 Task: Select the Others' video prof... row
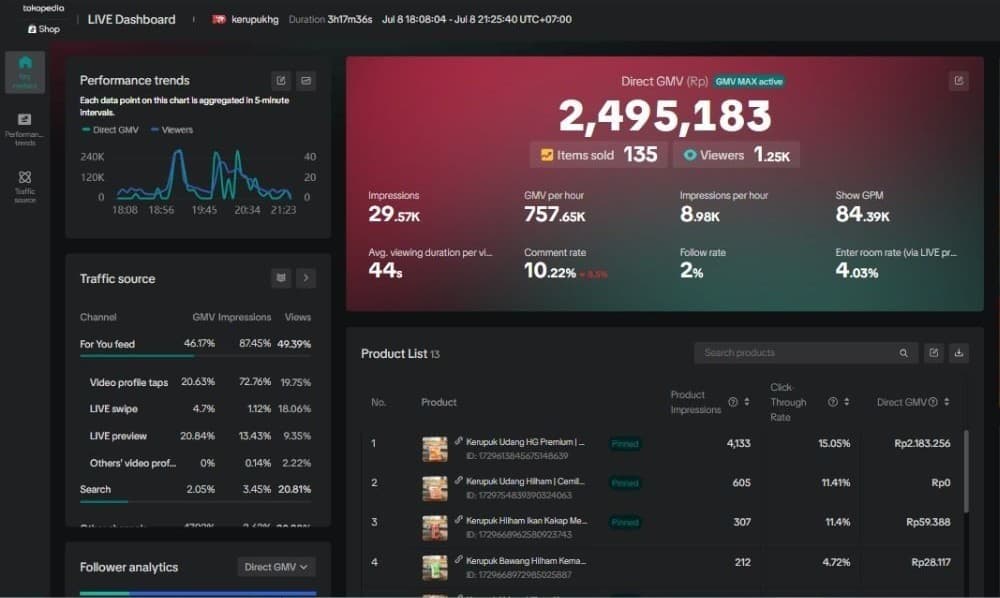tap(195, 463)
